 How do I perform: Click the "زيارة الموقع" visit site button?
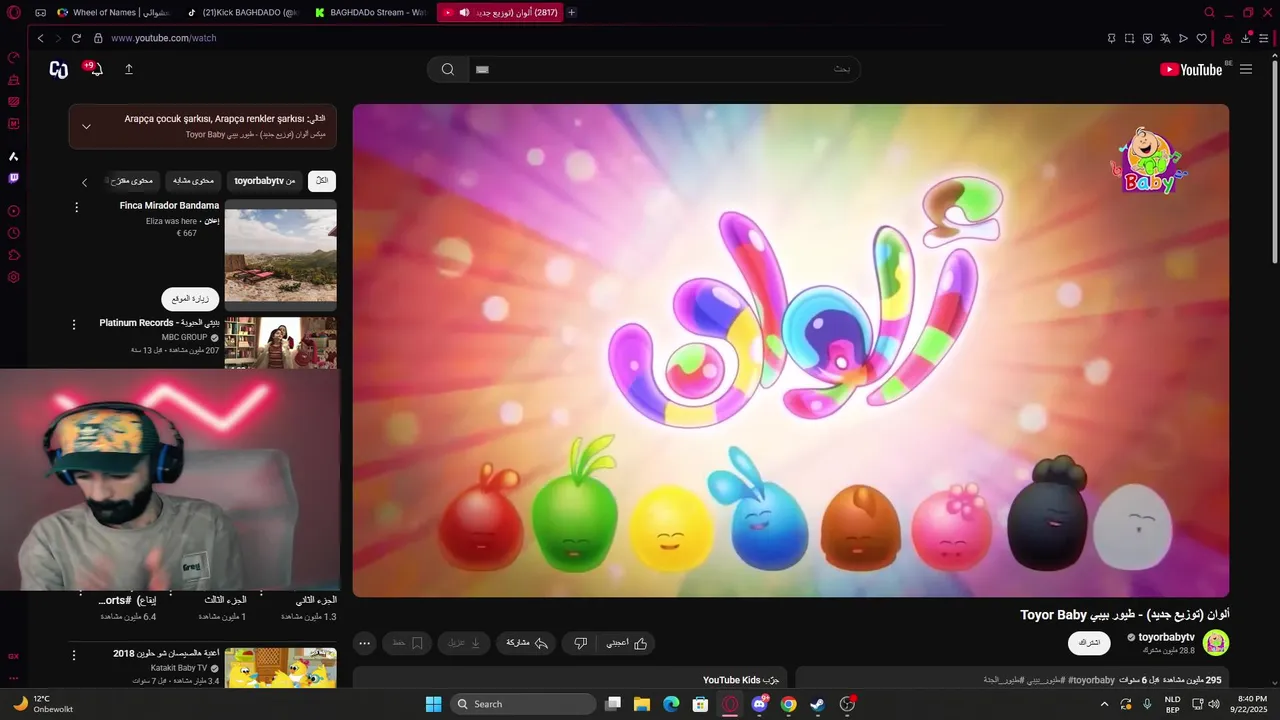[190, 299]
